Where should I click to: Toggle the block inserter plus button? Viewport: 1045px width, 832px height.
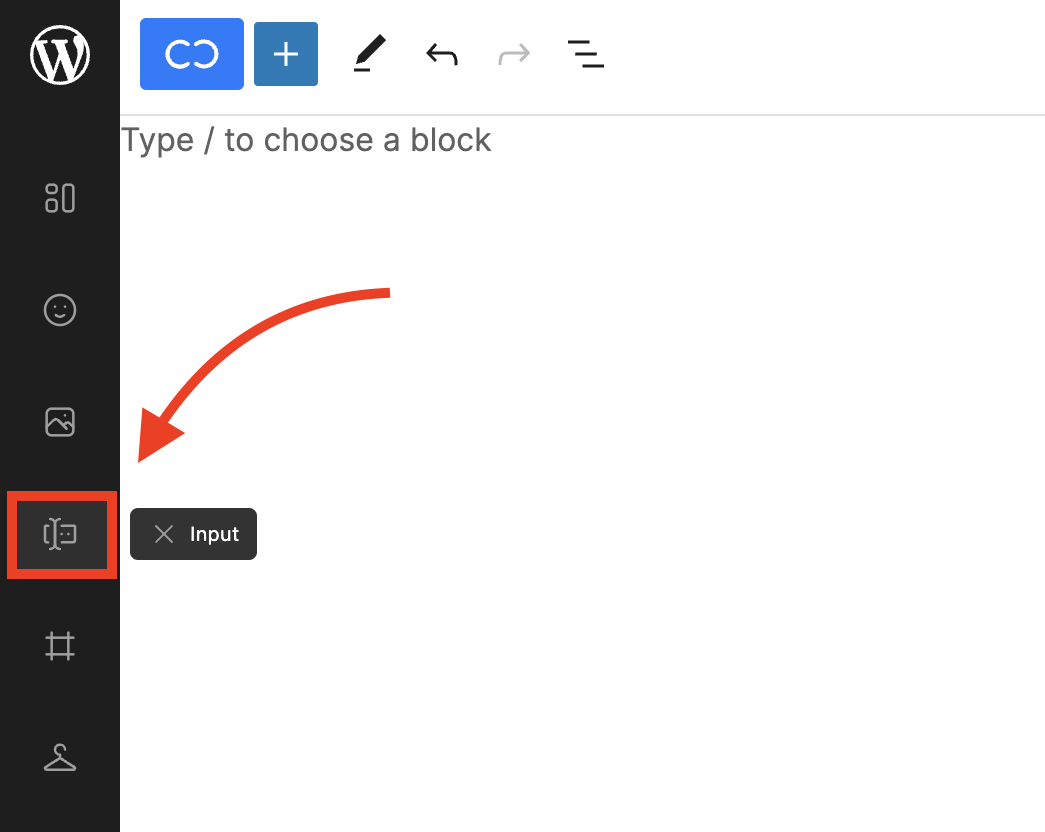click(286, 54)
